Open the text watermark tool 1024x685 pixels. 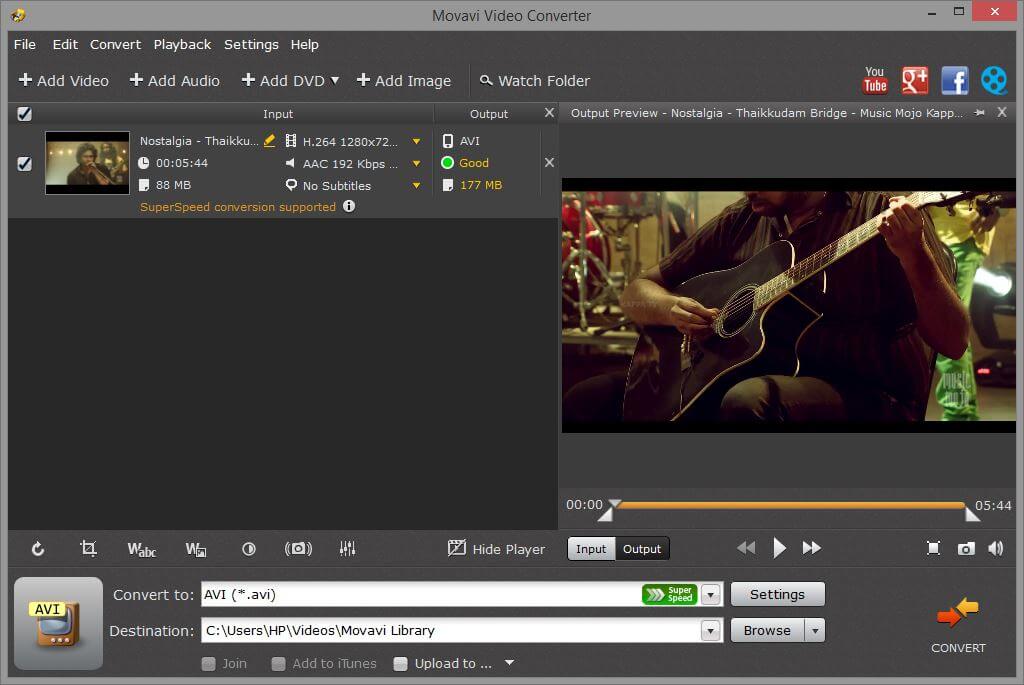tap(142, 549)
